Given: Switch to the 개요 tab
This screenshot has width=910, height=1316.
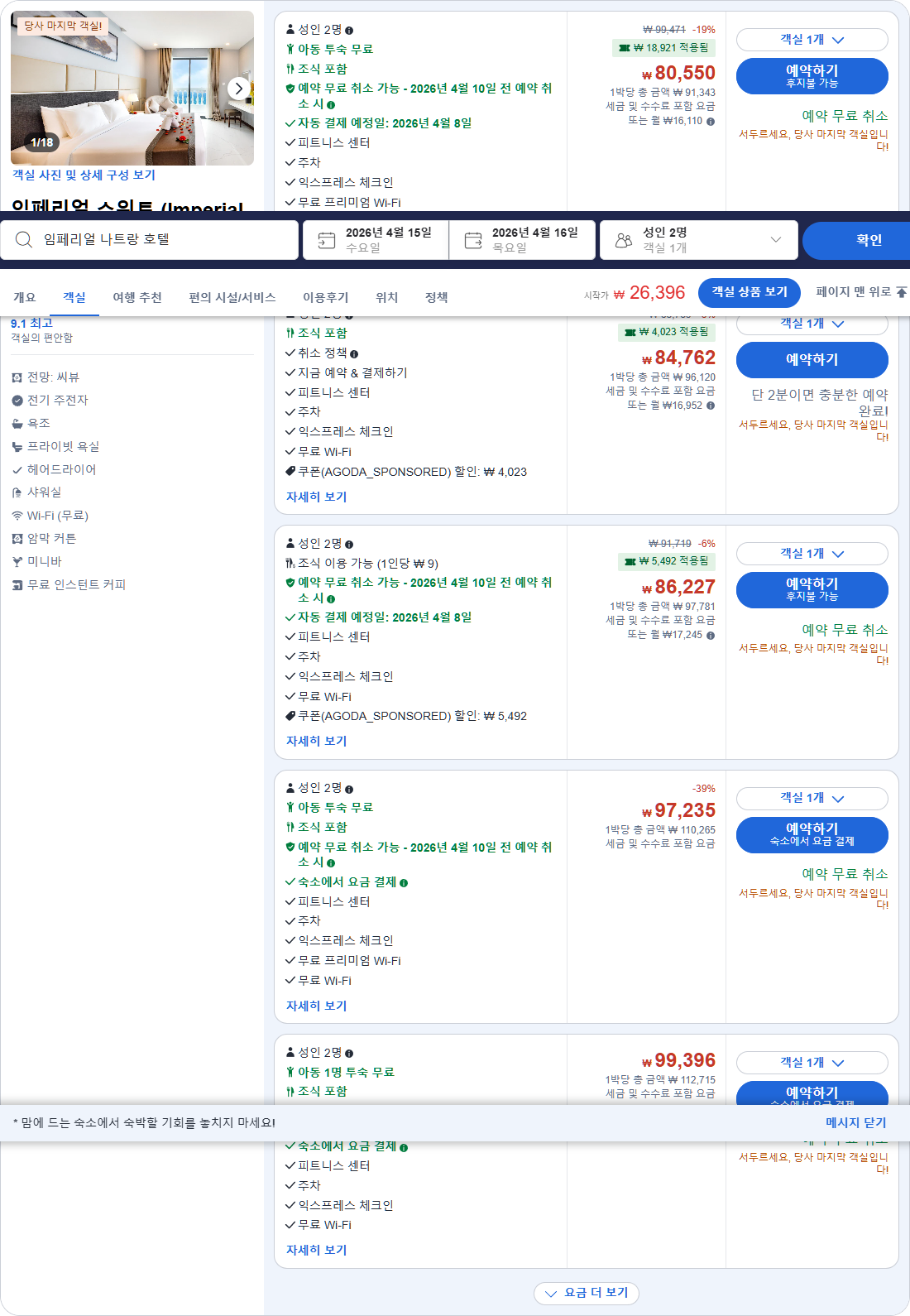Looking at the screenshot, I should point(25,297).
